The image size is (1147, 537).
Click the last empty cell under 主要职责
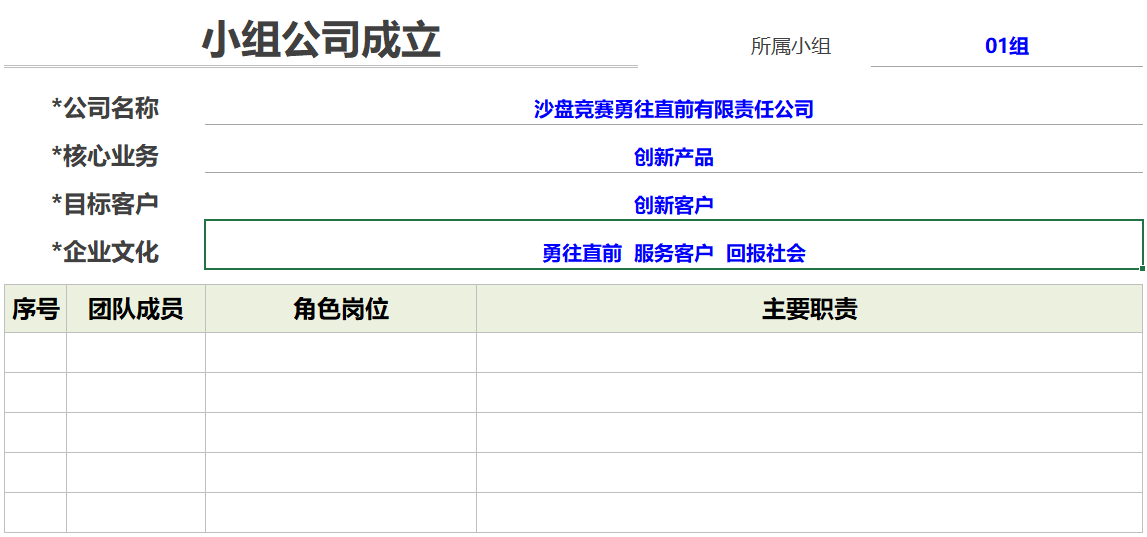[809, 513]
